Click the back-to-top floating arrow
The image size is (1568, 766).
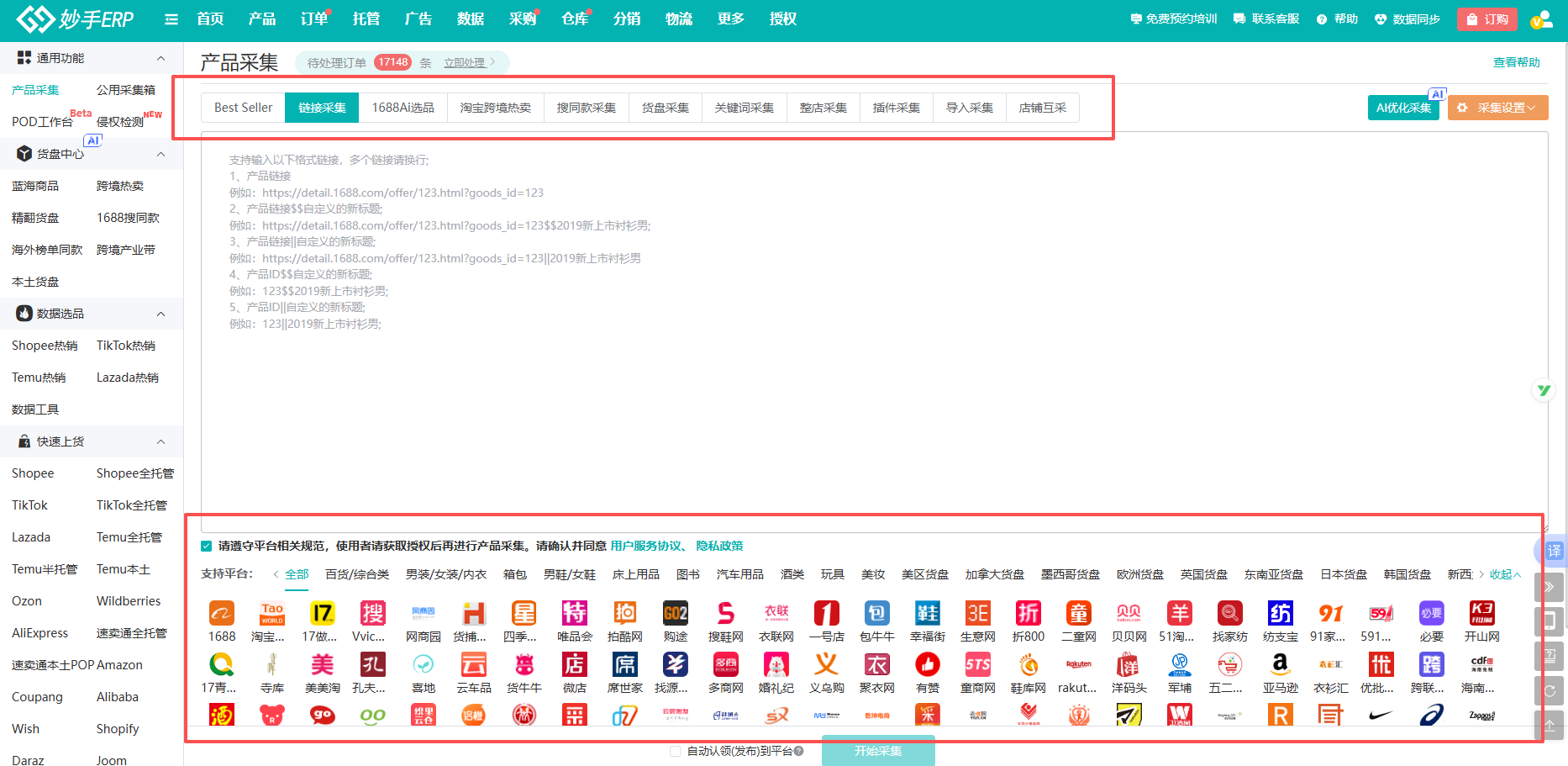1550,725
